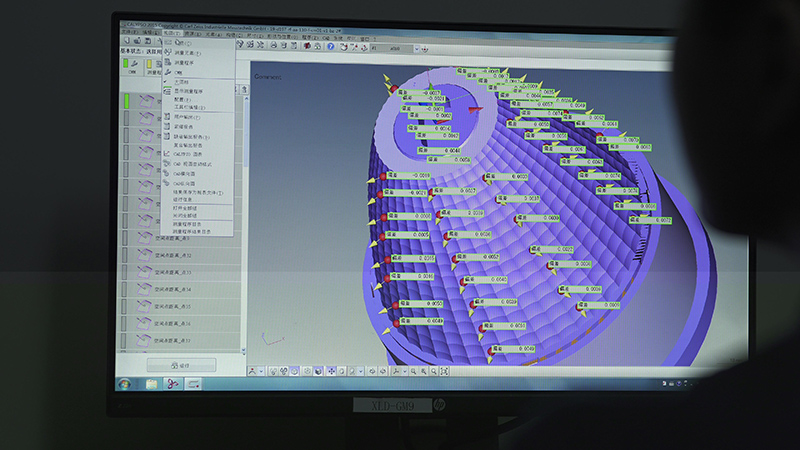Click the sphere icon next to the pan tool
This screenshot has width=800, height=450.
pos(342,371)
